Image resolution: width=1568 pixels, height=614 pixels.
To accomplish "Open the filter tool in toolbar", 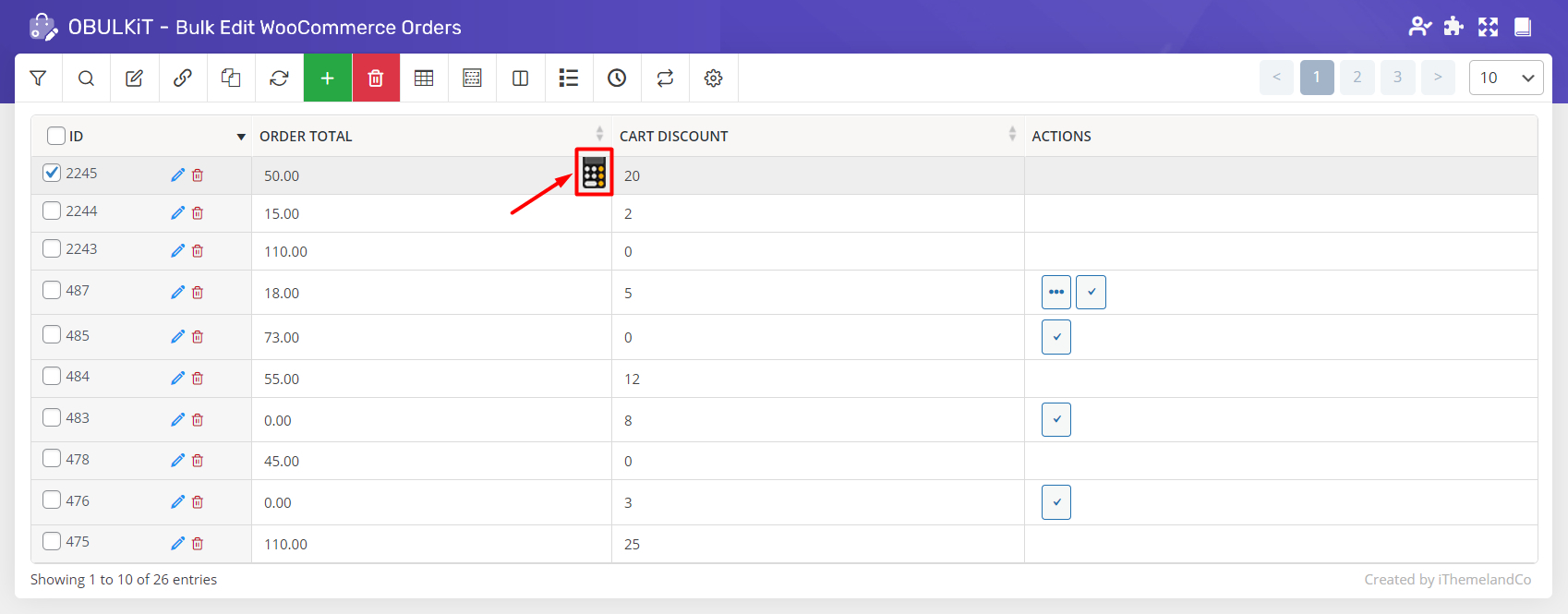I will tap(38, 78).
